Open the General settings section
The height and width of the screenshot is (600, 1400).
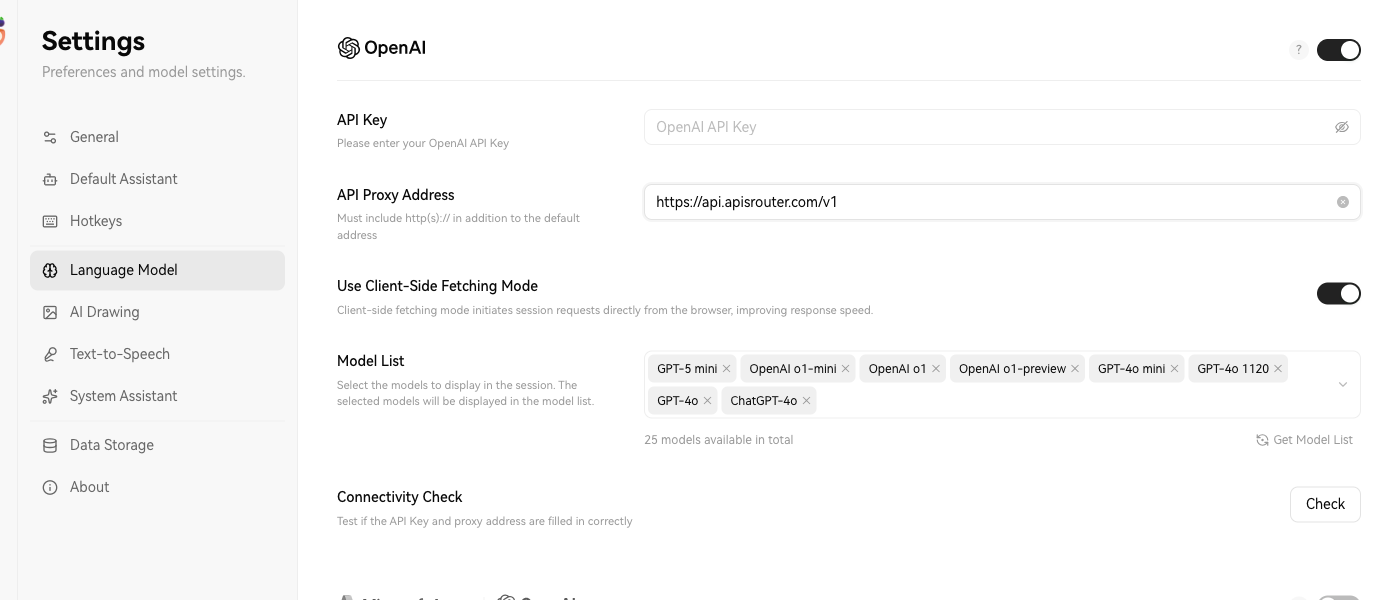tap(158, 137)
